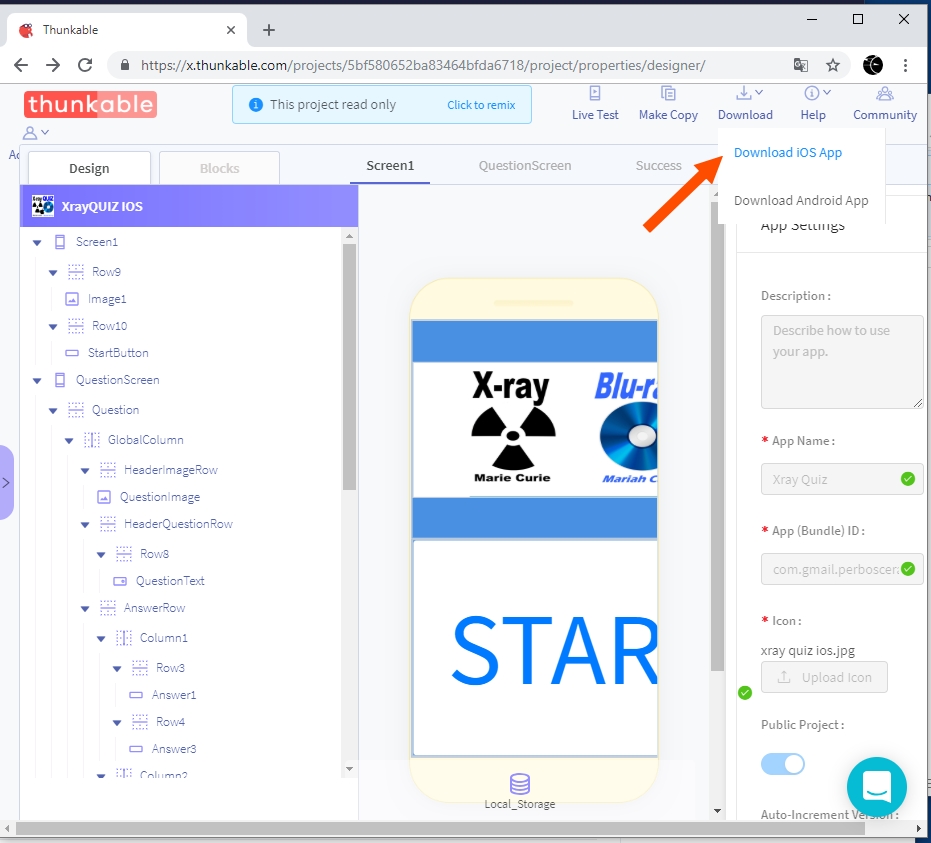The width and height of the screenshot is (931, 843).
Task: Choose Download iOS App
Action: 788,153
